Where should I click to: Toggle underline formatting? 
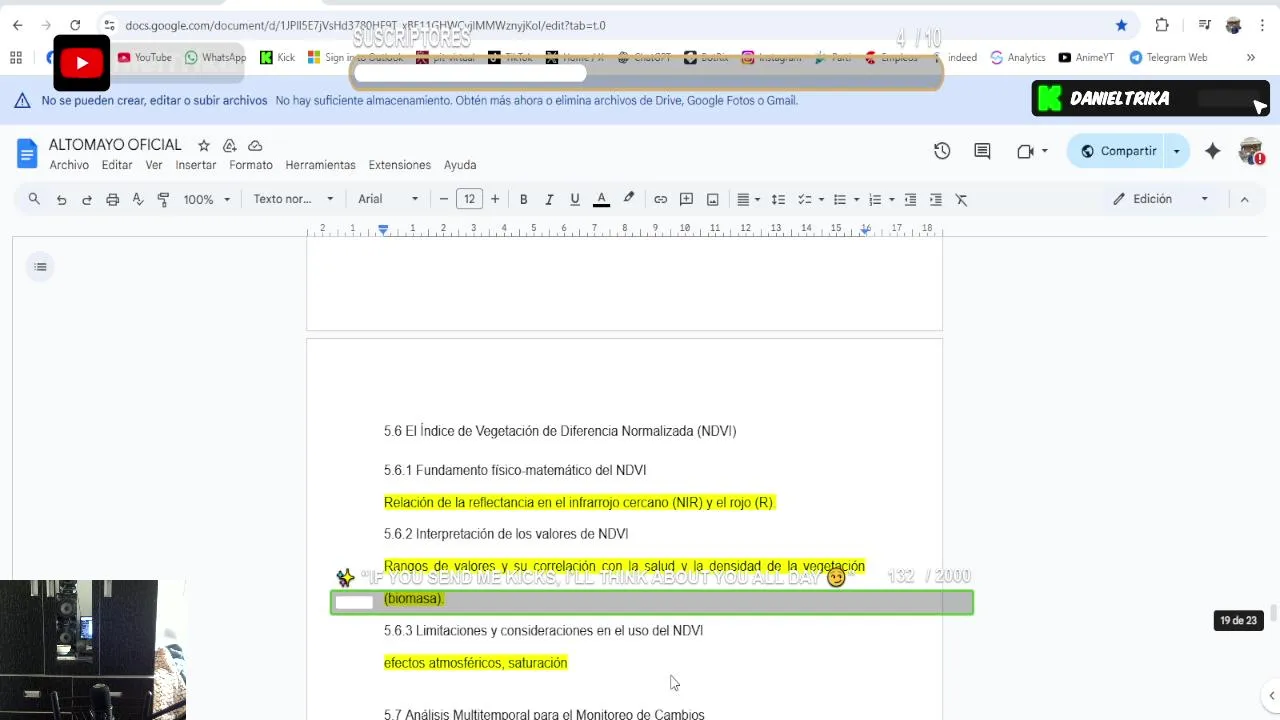click(575, 199)
